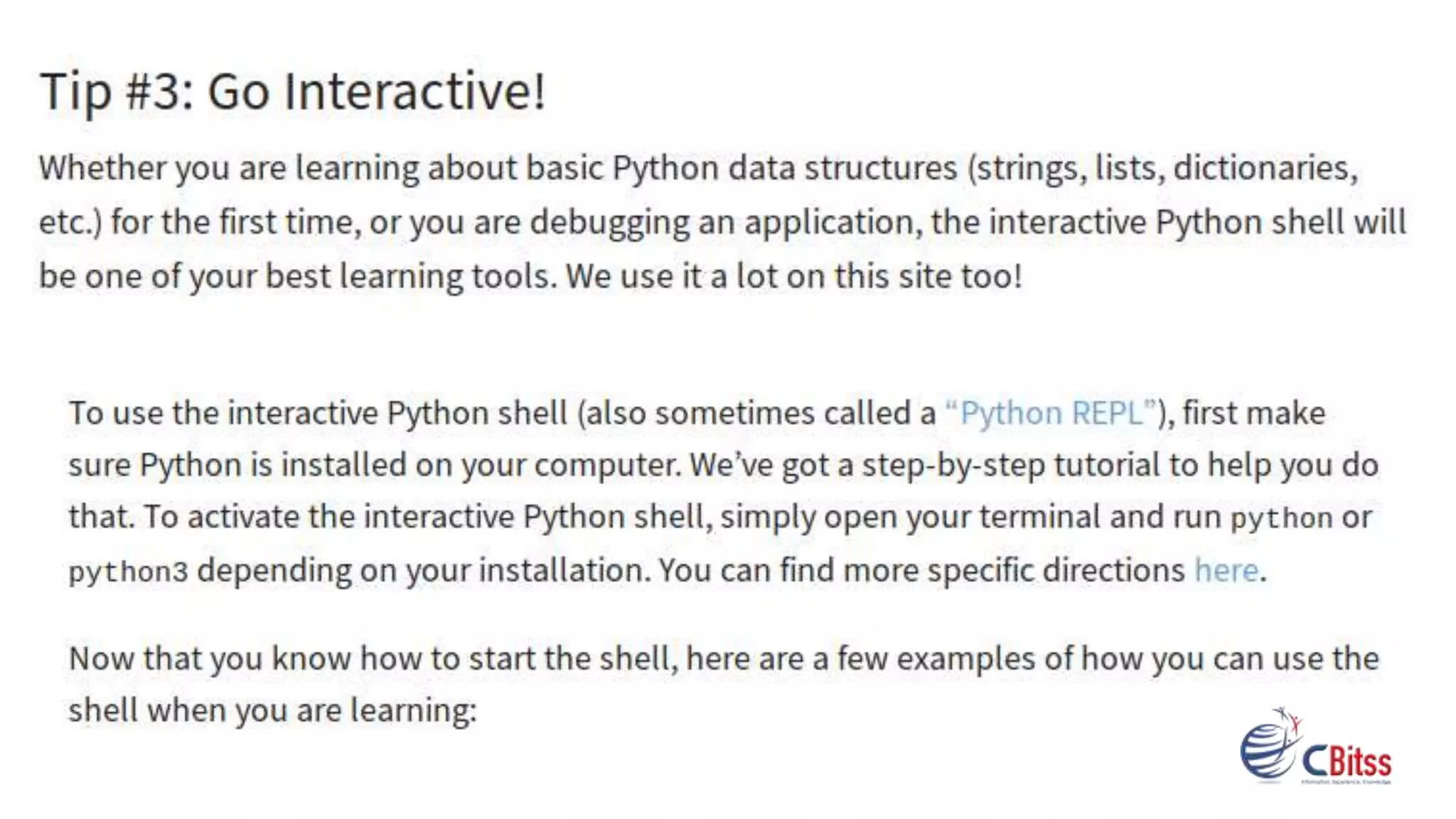Viewport: 1456px width, 819px height.
Task: Click the red "Bitss" logo text
Action: [x=1359, y=762]
